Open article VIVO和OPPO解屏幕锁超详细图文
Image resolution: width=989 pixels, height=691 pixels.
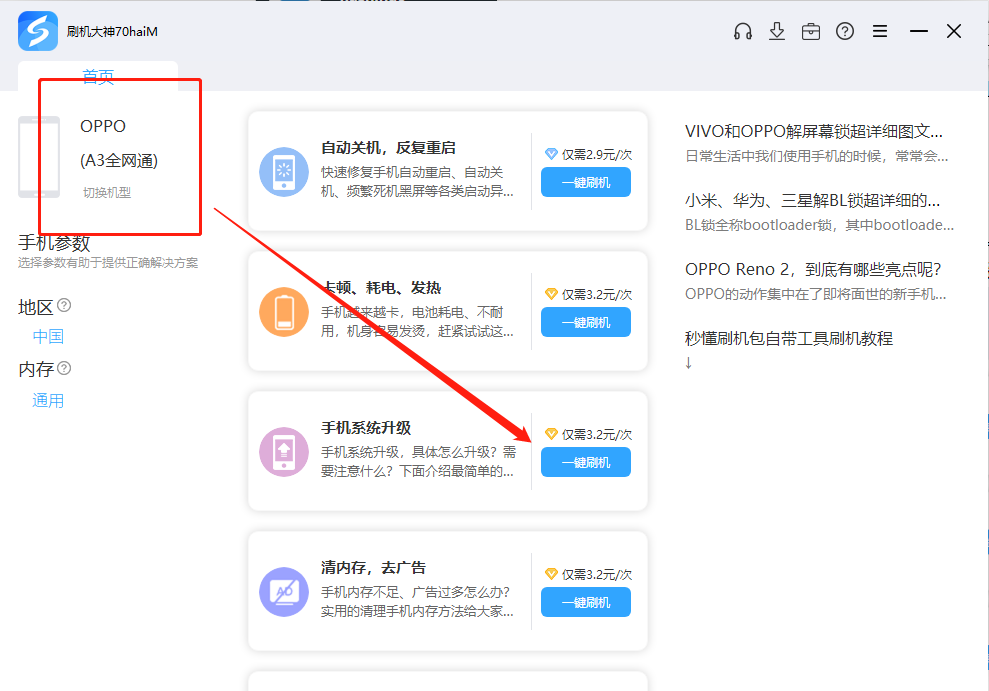(x=814, y=131)
